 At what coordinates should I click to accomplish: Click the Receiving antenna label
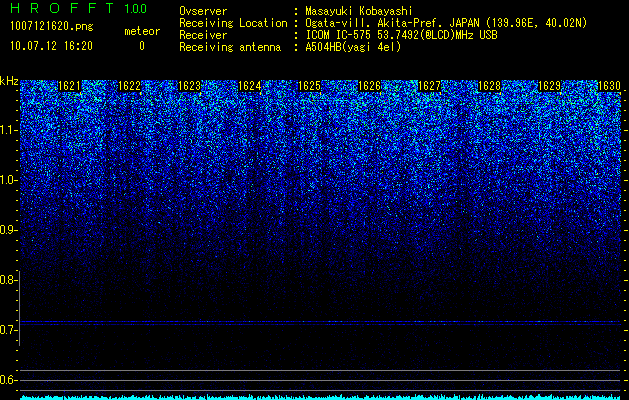tap(230, 47)
